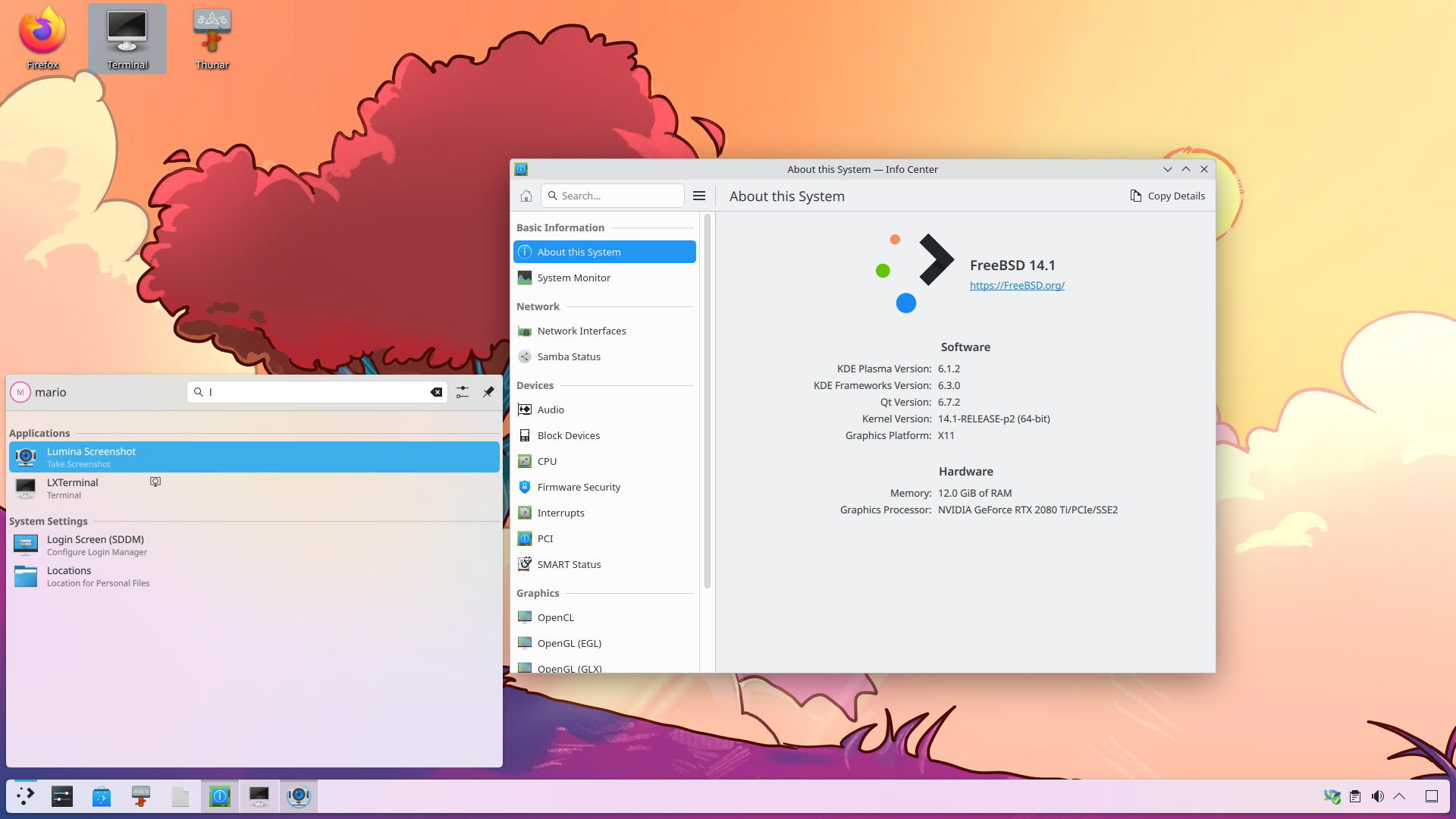Open System Monitor in Info Center sidebar

(x=604, y=278)
